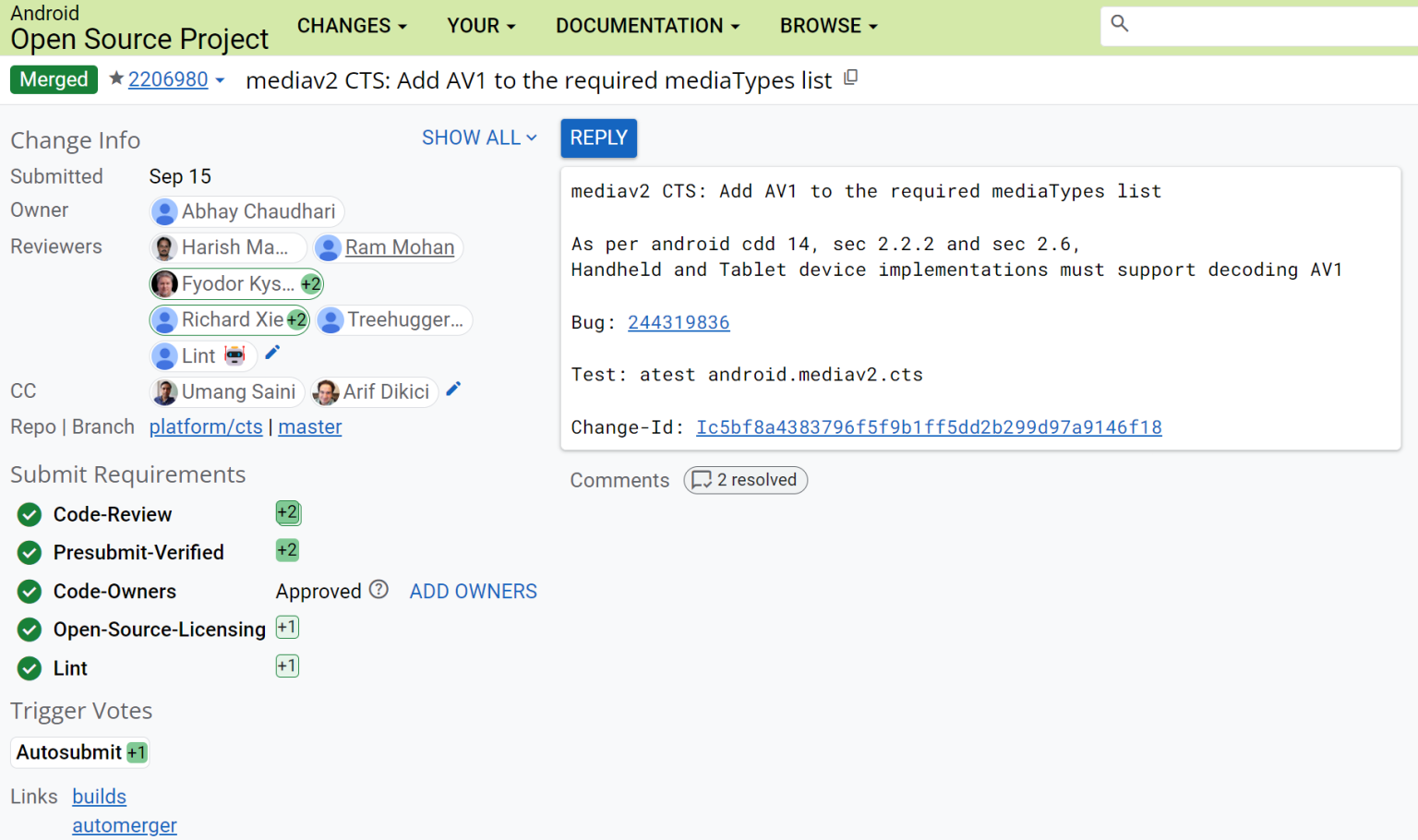Screen dimensions: 1418x840
Task: Open change number 2206980 link
Action: tap(168, 79)
